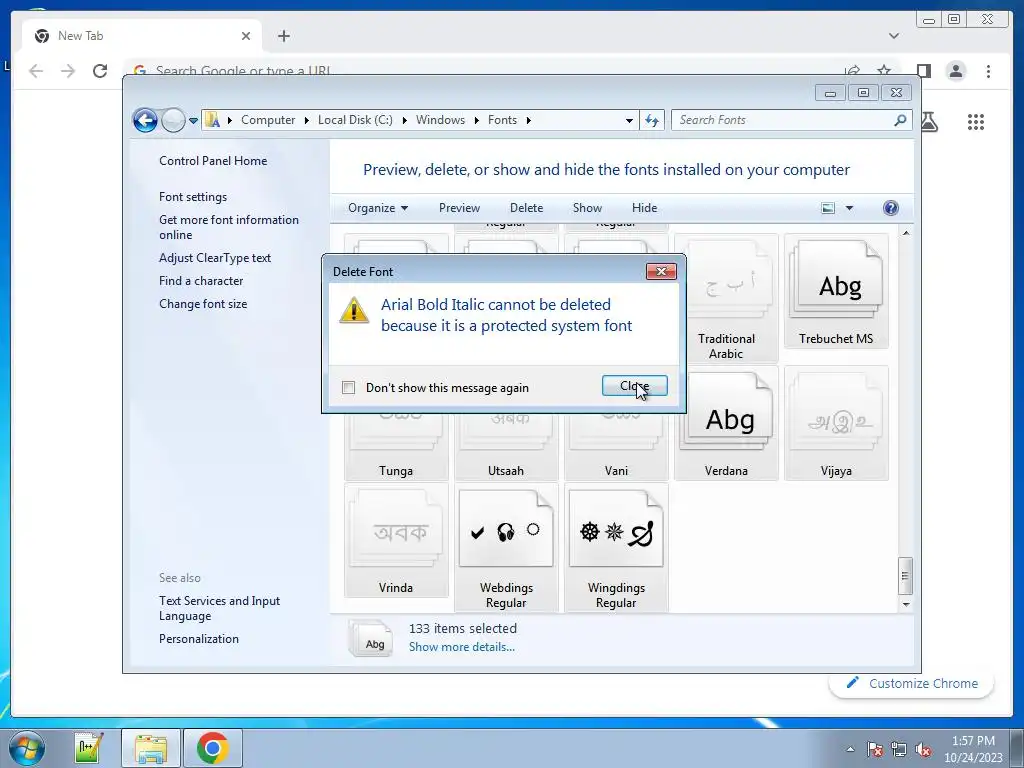Click the search magnifier icon in Fonts window

[900, 120]
